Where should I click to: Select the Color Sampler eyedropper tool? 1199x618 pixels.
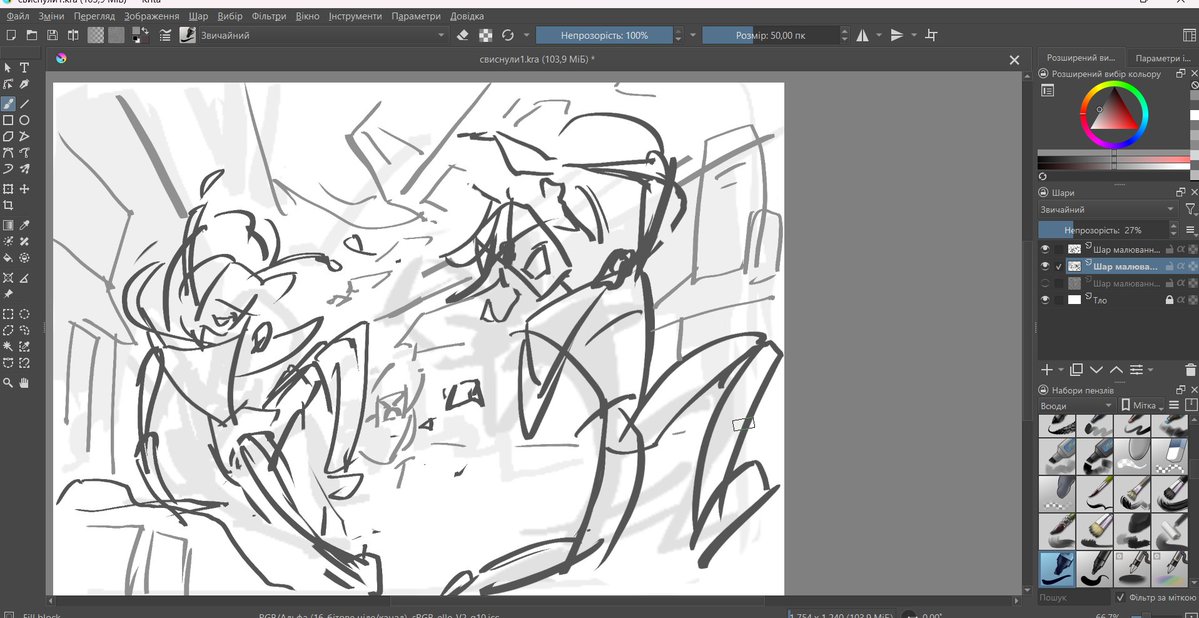(24, 225)
